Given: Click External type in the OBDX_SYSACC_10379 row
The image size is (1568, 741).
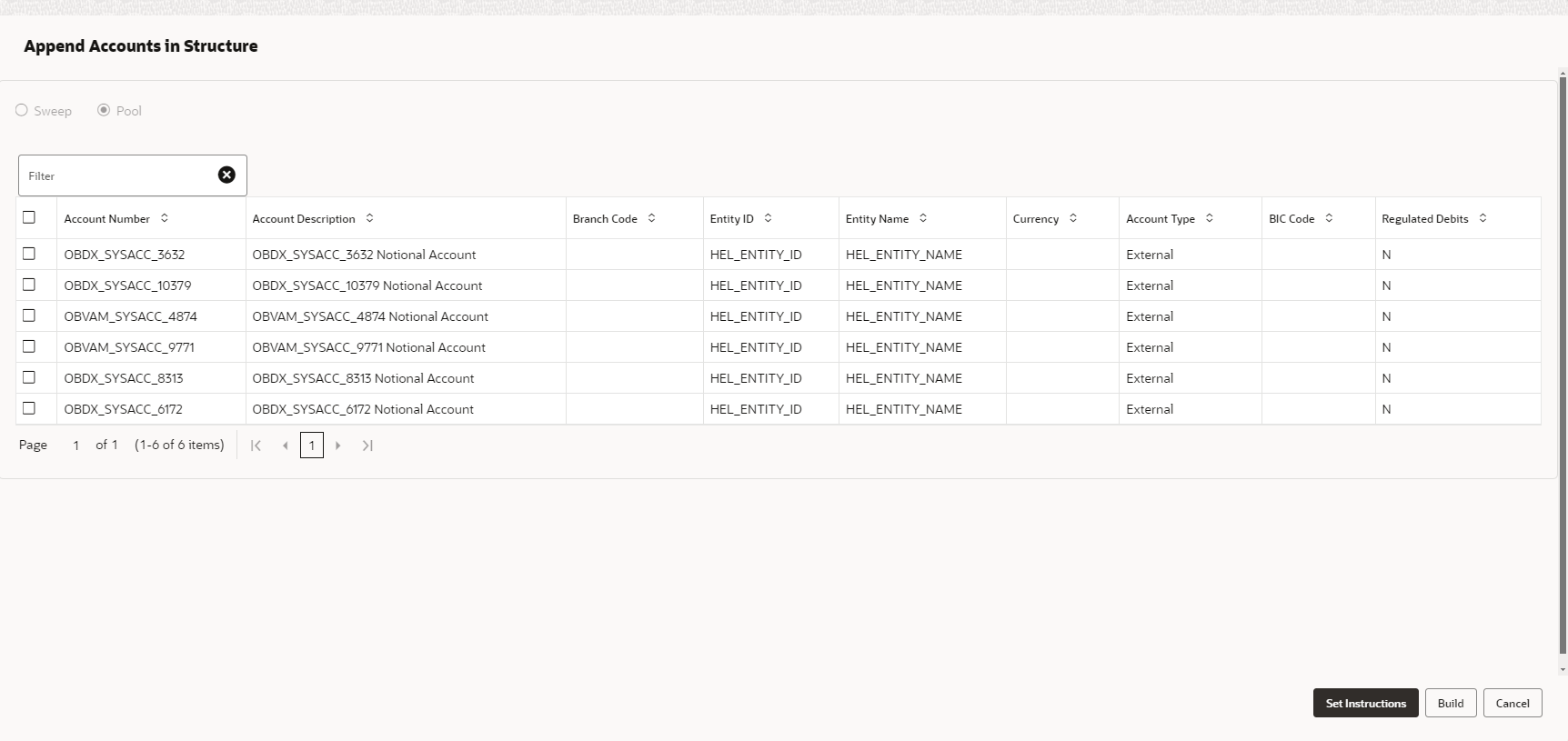Looking at the screenshot, I should 1150,285.
